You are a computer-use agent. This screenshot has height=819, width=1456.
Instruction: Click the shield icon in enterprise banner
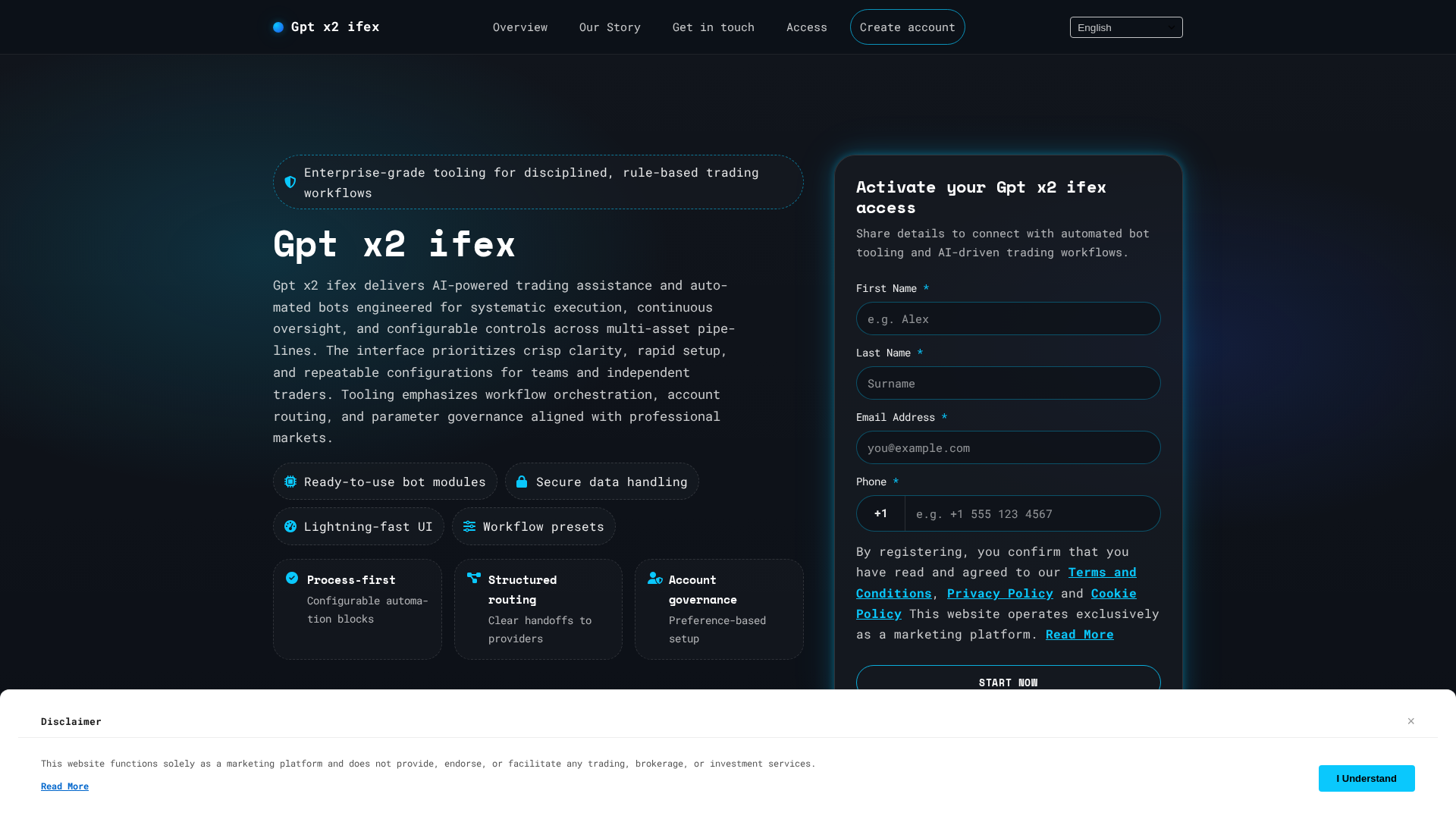pos(290,182)
